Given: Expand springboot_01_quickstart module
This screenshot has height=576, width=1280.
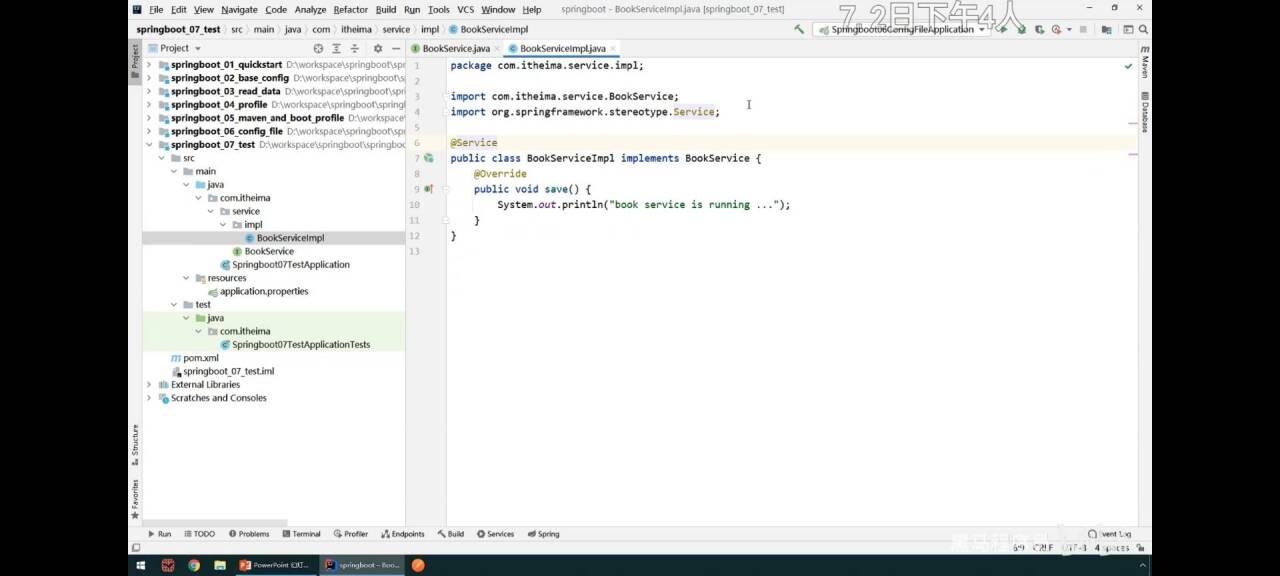Looking at the screenshot, I should tap(149, 65).
